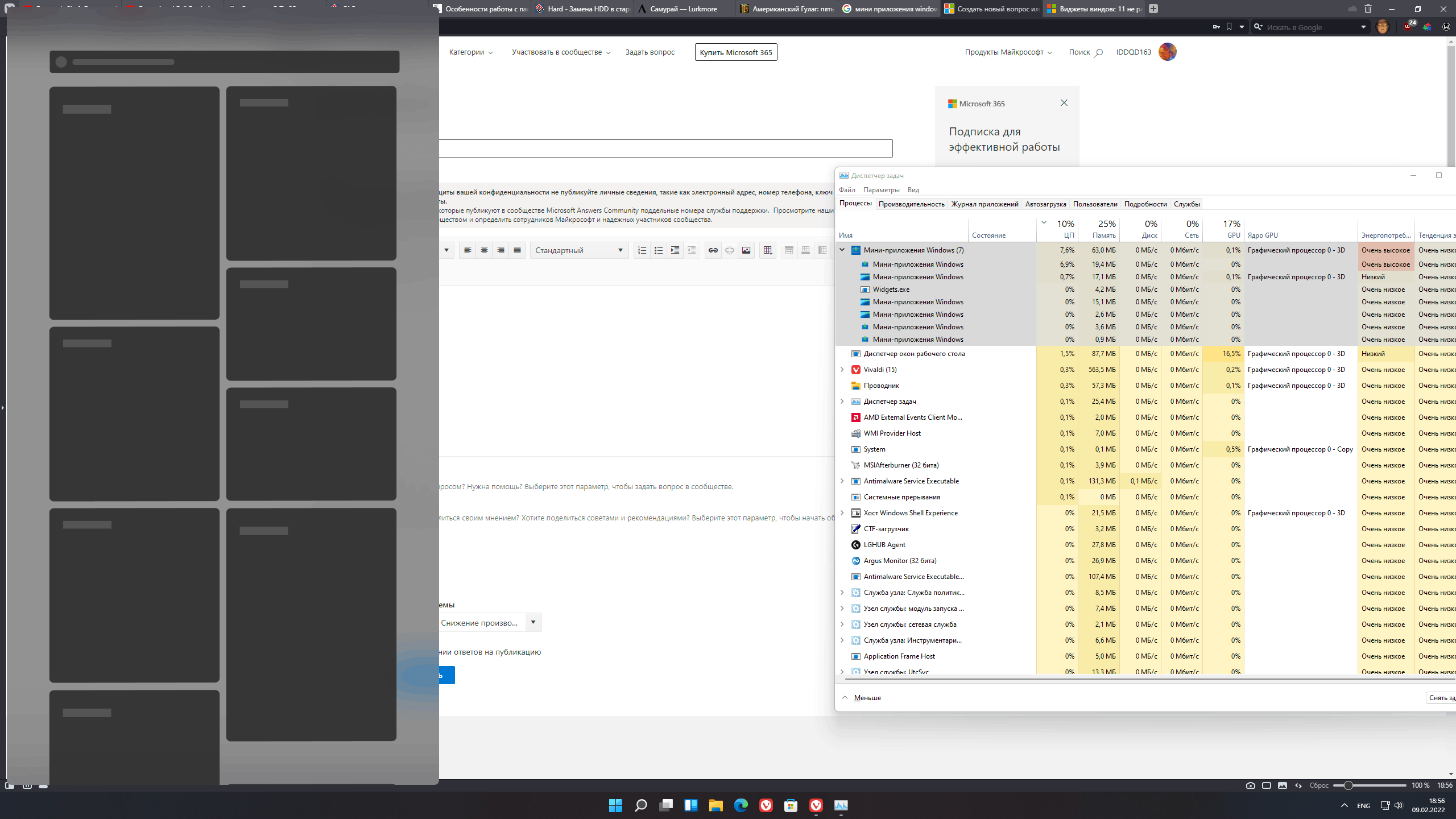
Task: Switch to the Подробности tab
Action: (1145, 204)
